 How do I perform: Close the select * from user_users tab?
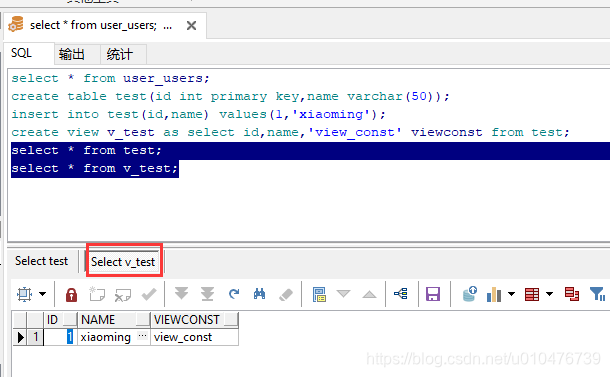pos(191,26)
